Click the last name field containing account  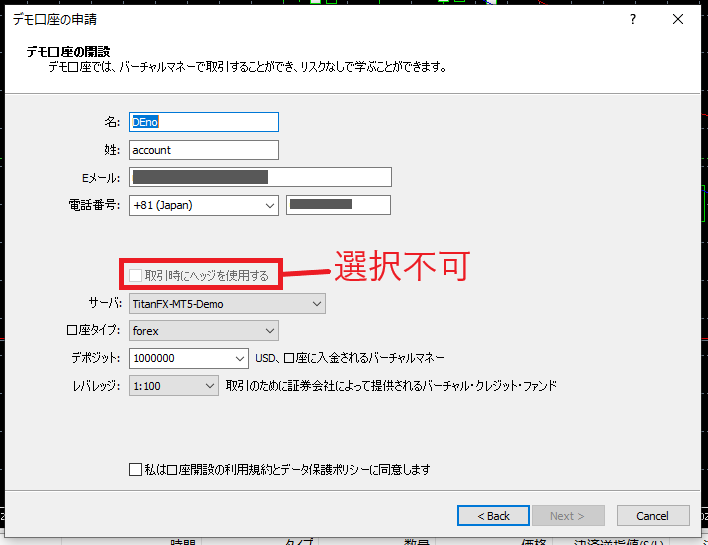click(x=204, y=150)
